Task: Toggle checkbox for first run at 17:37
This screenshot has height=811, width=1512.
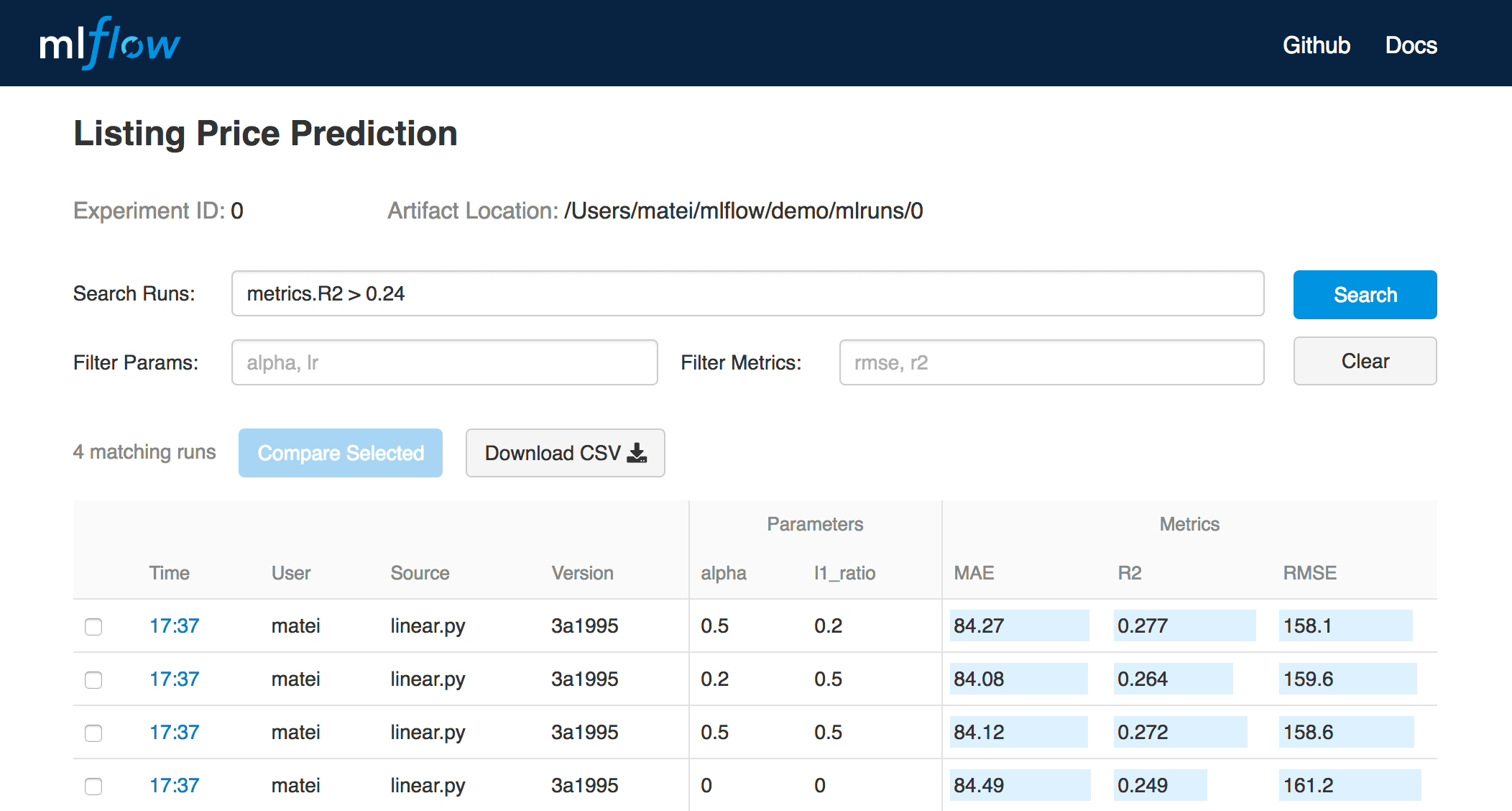Action: coord(93,626)
